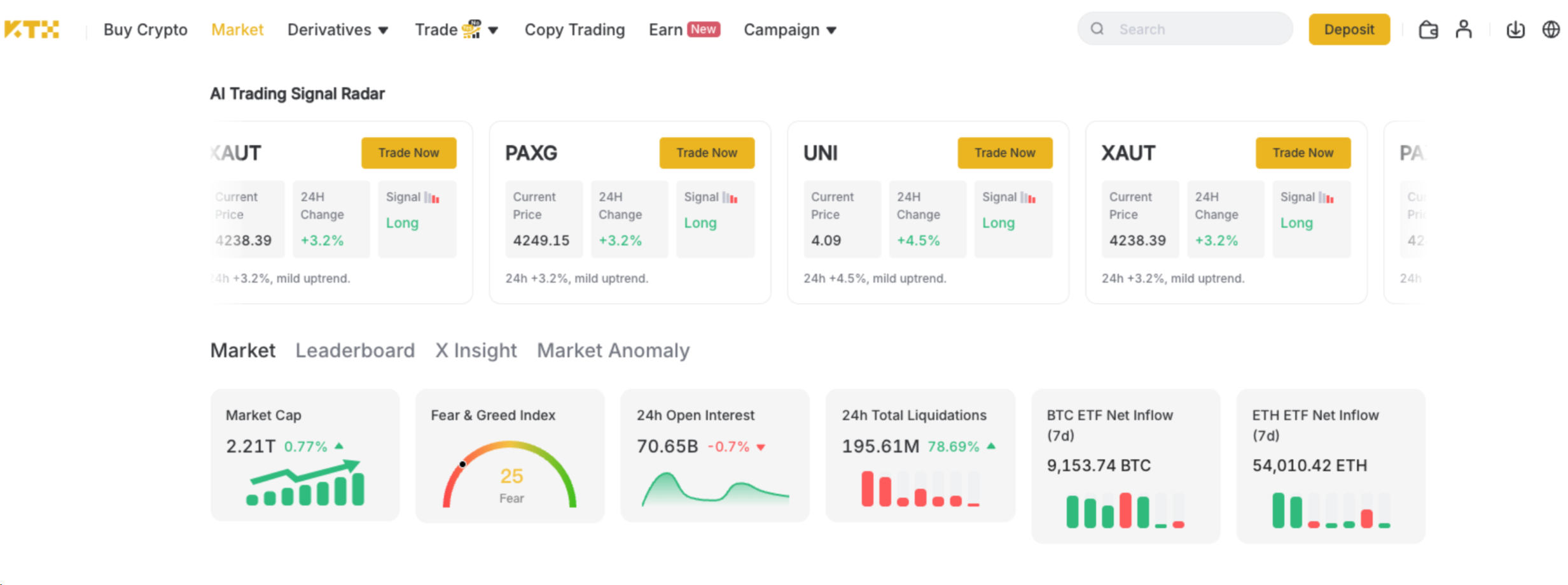Image resolution: width=1568 pixels, height=585 pixels.
Task: Click the signal strength icon on PAXG card
Action: [730, 198]
